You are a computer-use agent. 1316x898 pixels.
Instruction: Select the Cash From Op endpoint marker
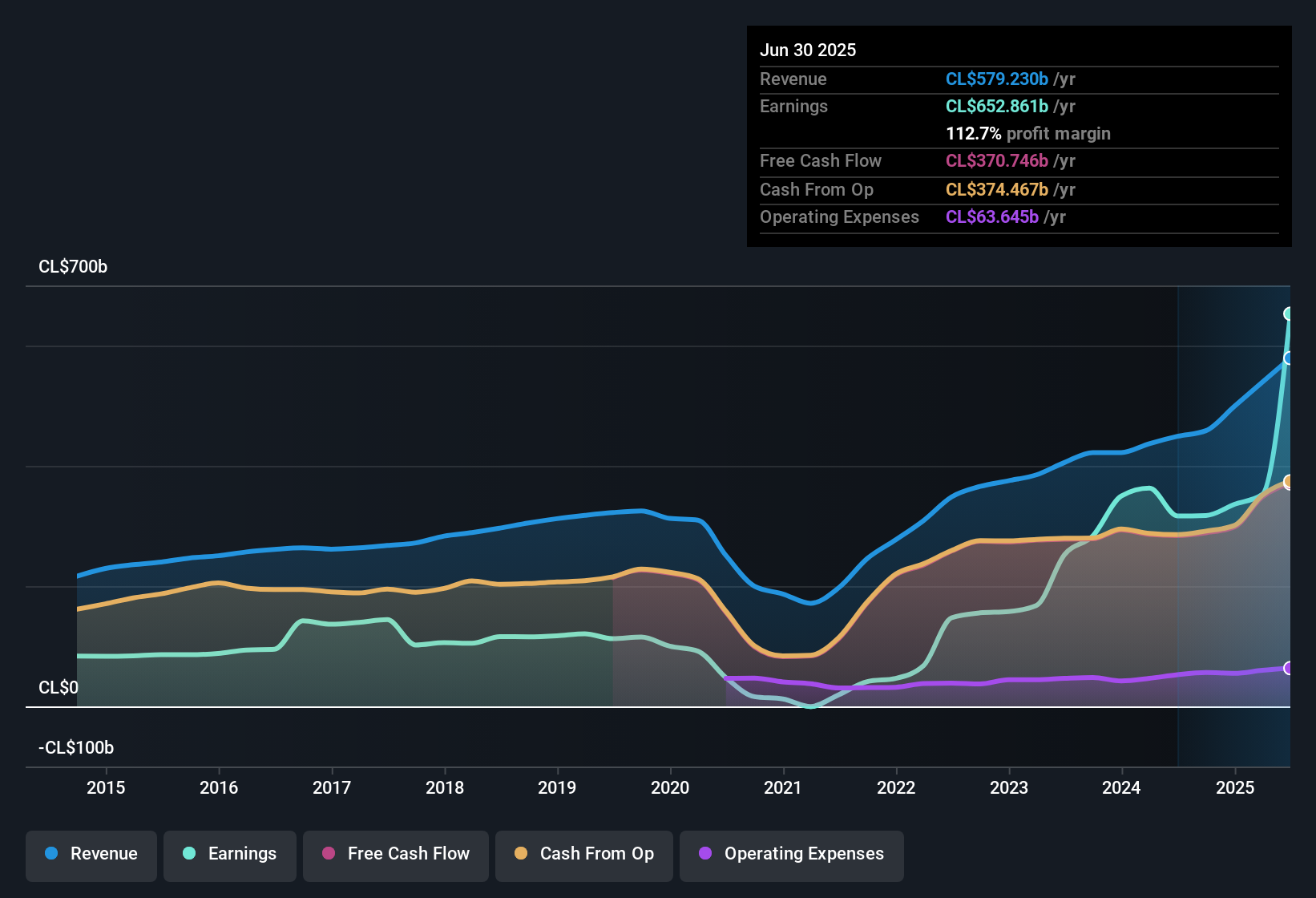point(1289,482)
